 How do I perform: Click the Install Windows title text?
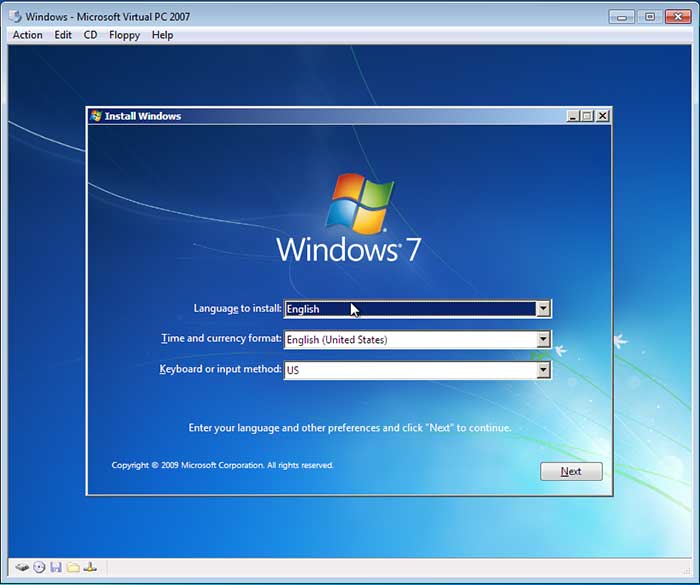[x=143, y=116]
